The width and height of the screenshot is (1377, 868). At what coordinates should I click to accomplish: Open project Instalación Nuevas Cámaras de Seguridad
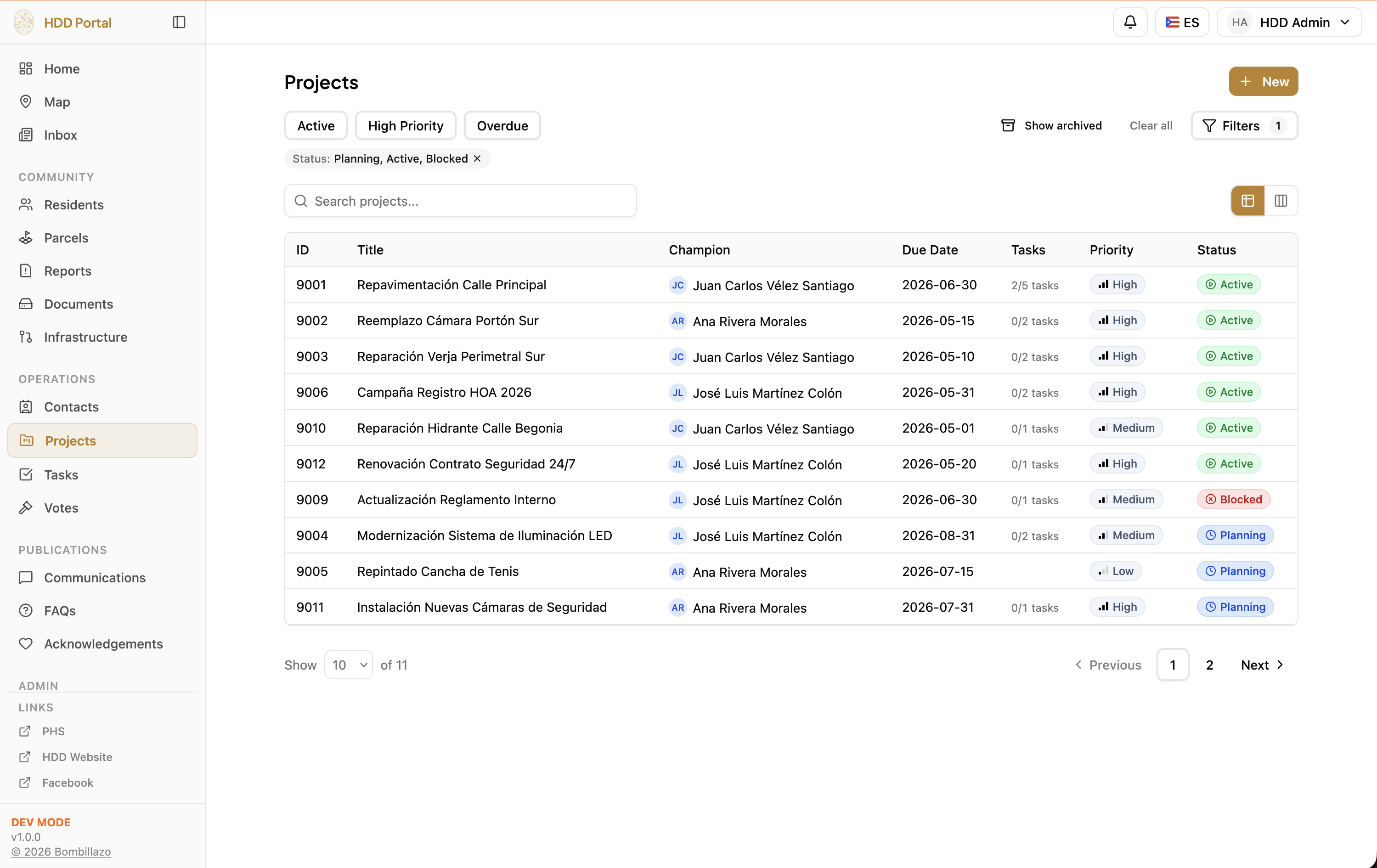482,607
